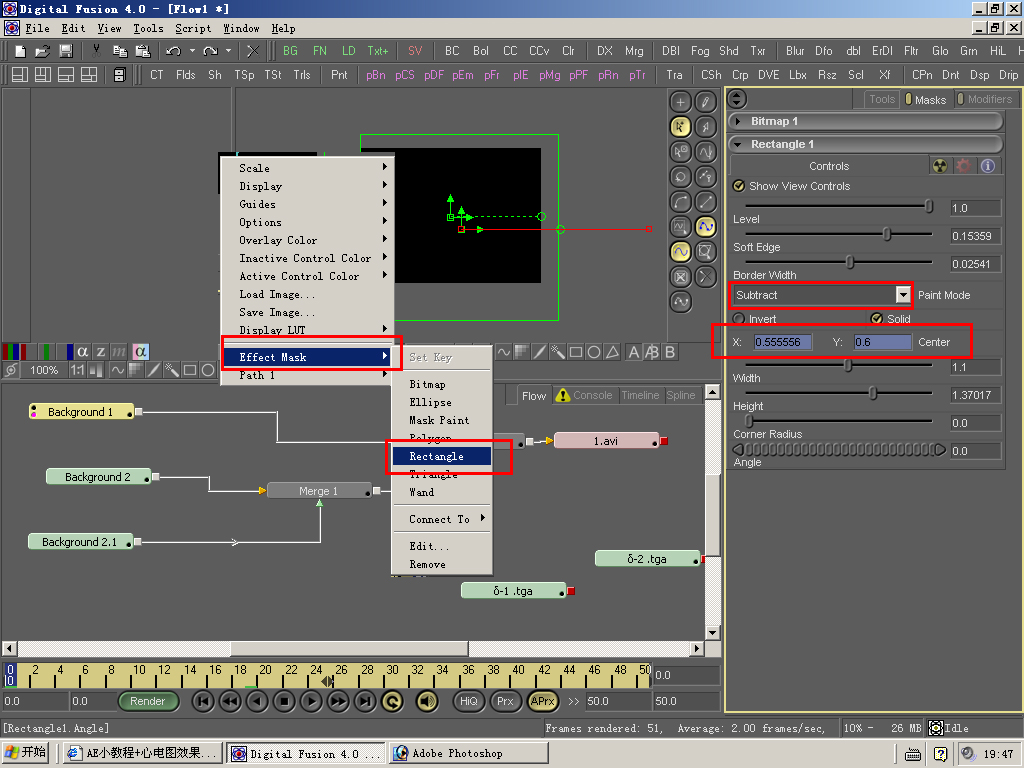Set viewer zoom to 1:1

(x=77, y=370)
